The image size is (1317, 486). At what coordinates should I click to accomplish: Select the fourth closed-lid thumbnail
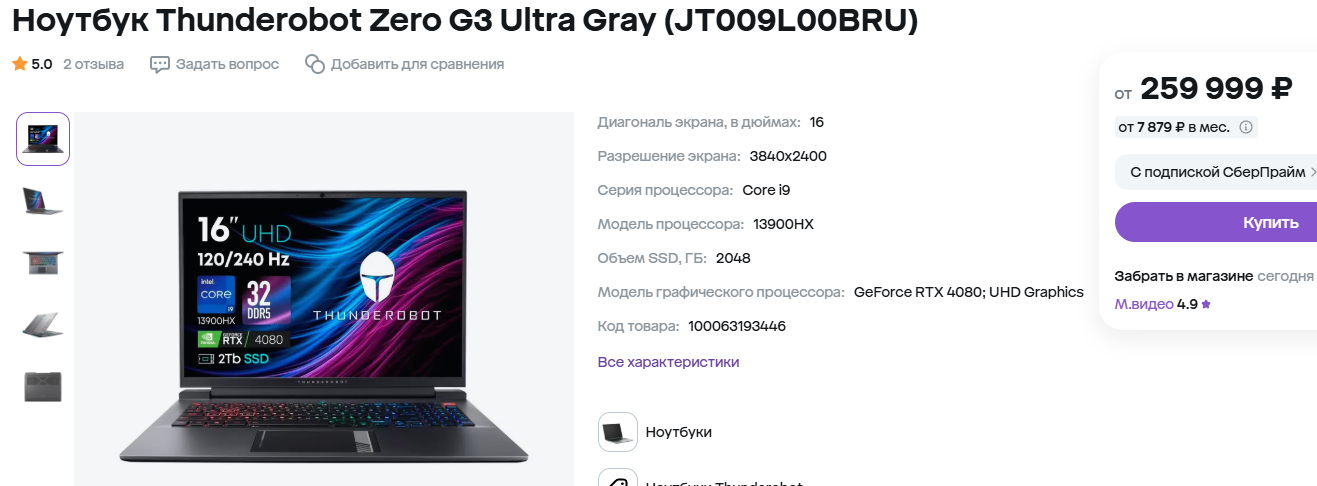pyautogui.click(x=43, y=324)
